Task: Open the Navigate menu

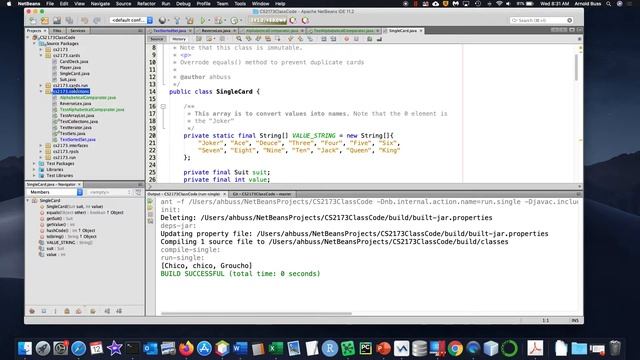Action: click(100, 4)
